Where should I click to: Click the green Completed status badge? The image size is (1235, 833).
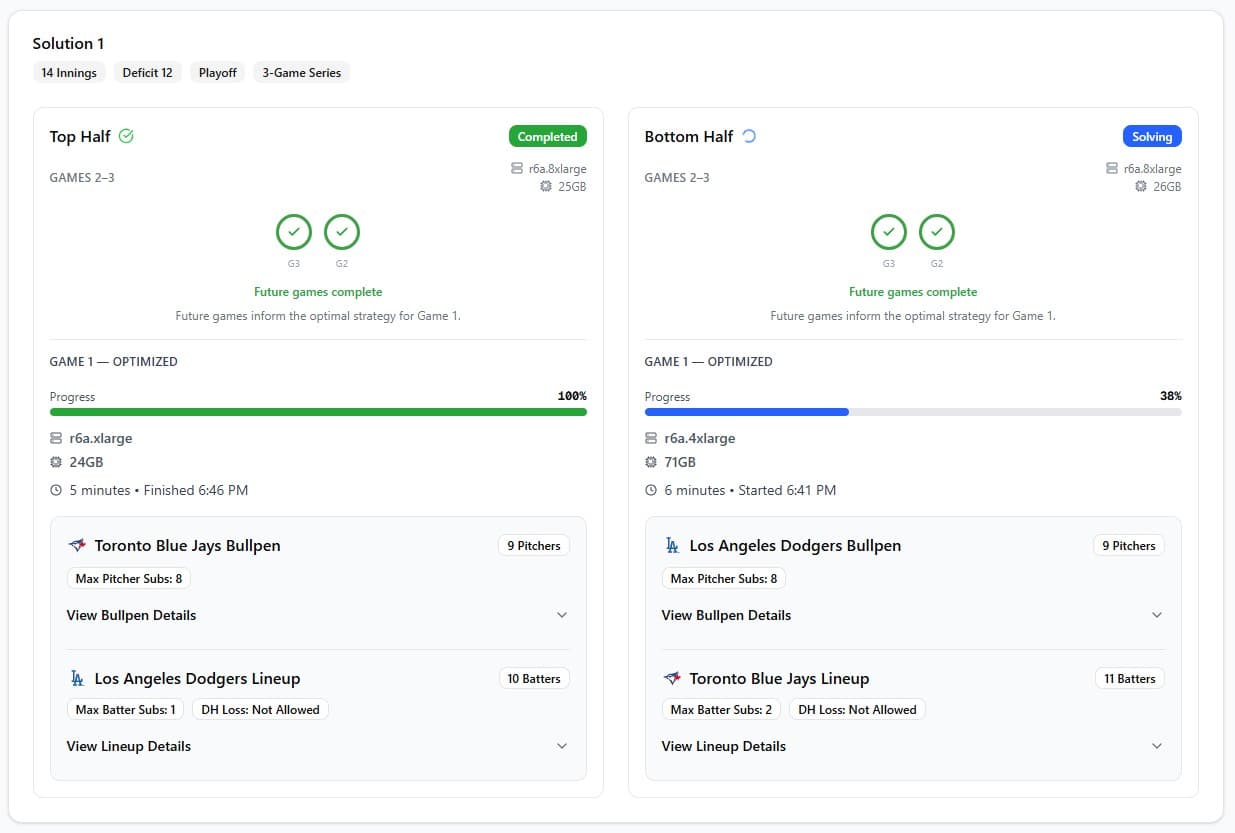coord(547,137)
